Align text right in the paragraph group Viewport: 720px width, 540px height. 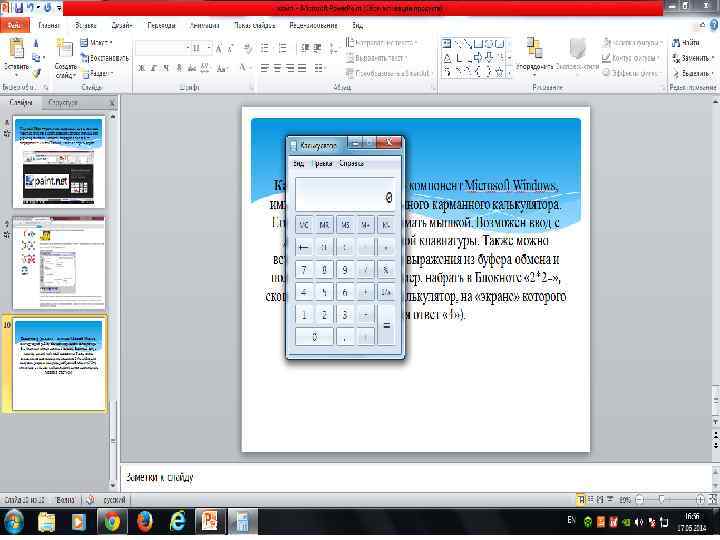click(289, 68)
